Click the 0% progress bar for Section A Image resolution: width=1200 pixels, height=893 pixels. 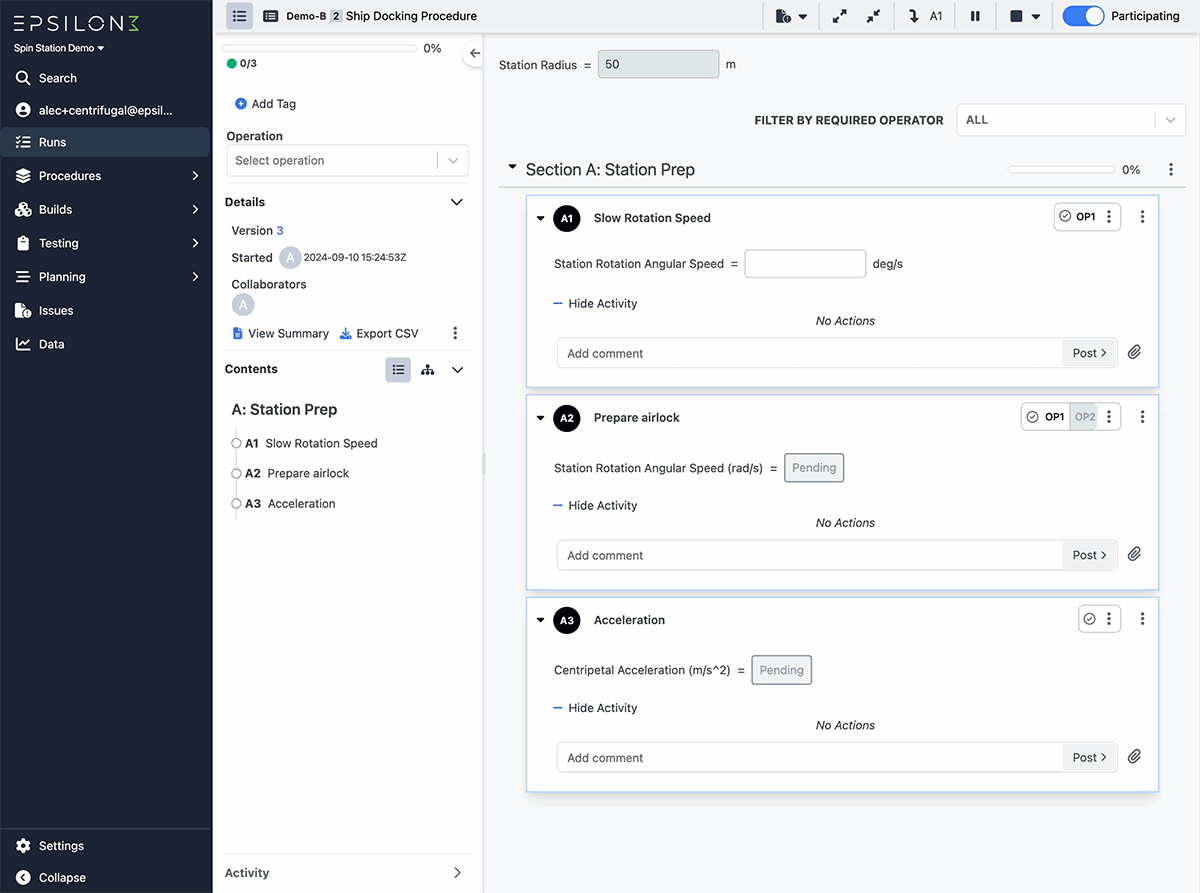tap(1061, 169)
